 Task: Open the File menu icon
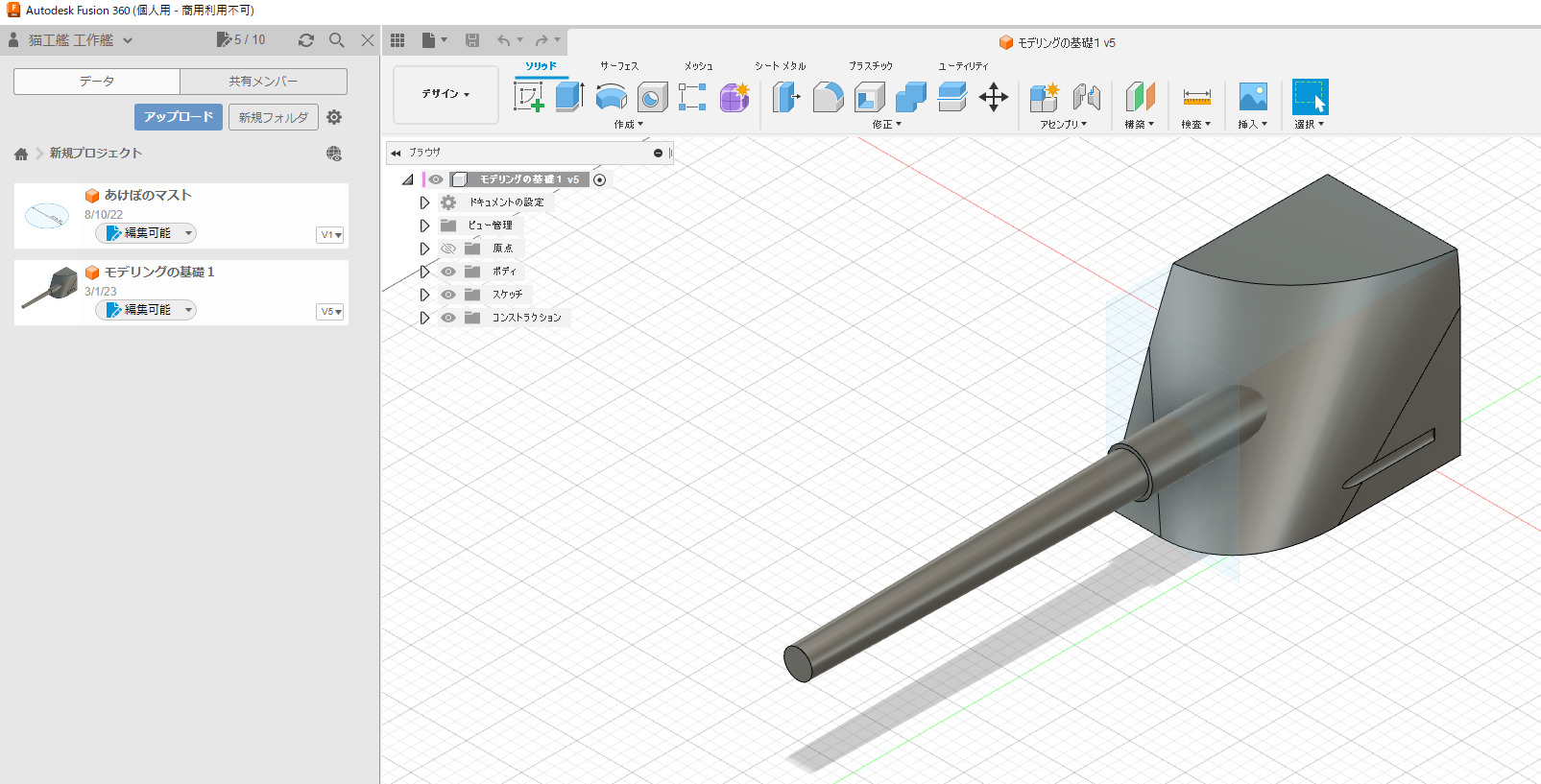[x=434, y=40]
